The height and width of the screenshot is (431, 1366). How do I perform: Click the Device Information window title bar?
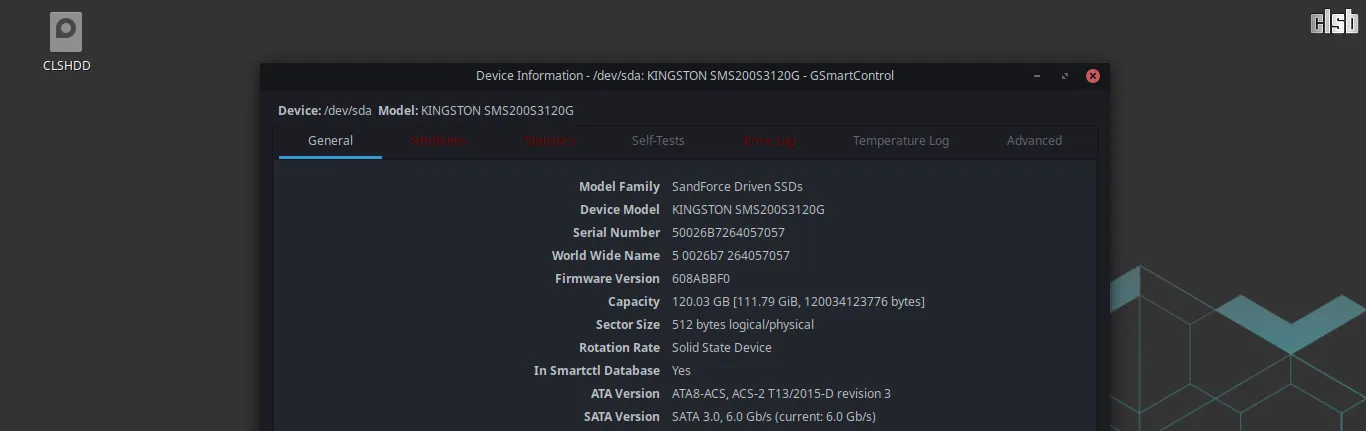point(685,76)
